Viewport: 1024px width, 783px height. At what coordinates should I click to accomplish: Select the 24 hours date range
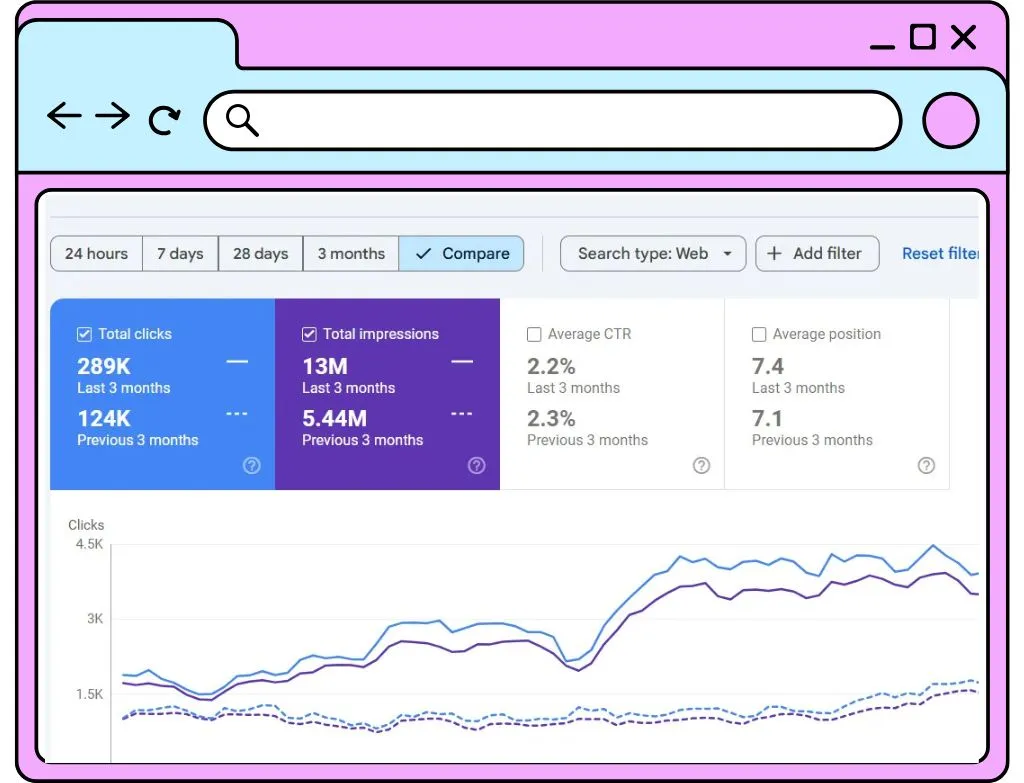point(97,253)
